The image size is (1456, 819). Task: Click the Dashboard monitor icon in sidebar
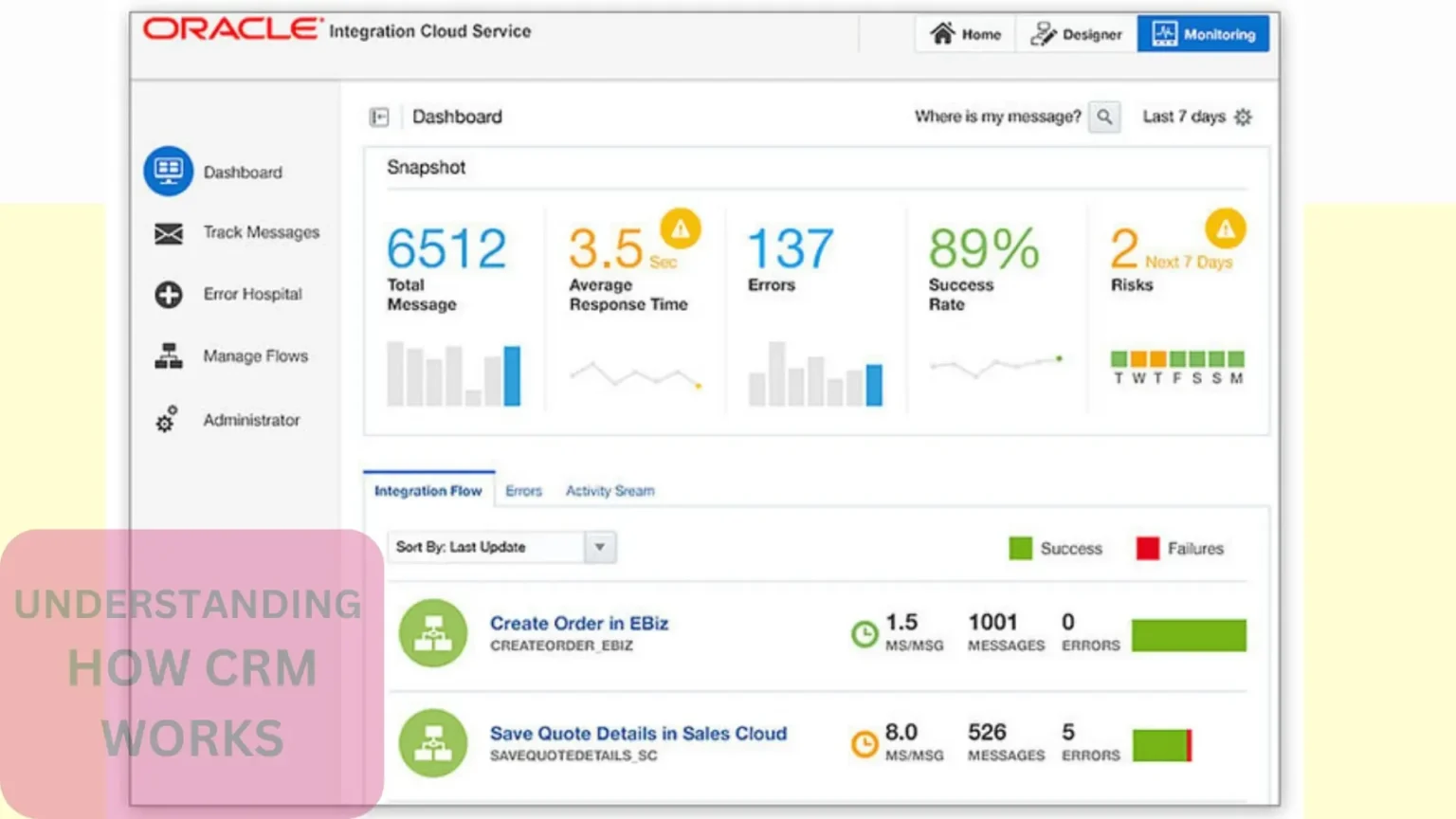coord(169,171)
